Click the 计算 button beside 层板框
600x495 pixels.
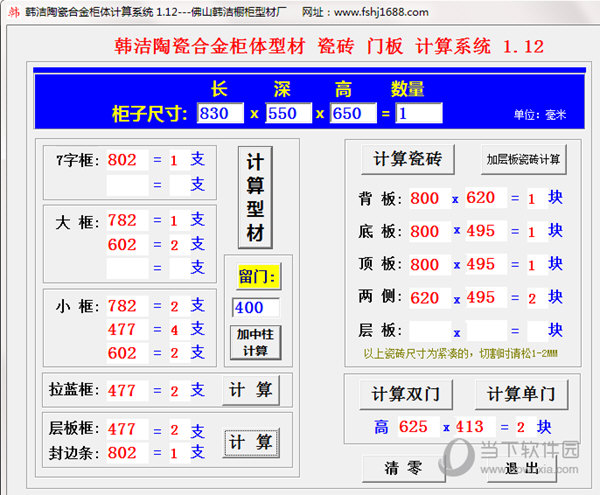pyautogui.click(x=251, y=442)
